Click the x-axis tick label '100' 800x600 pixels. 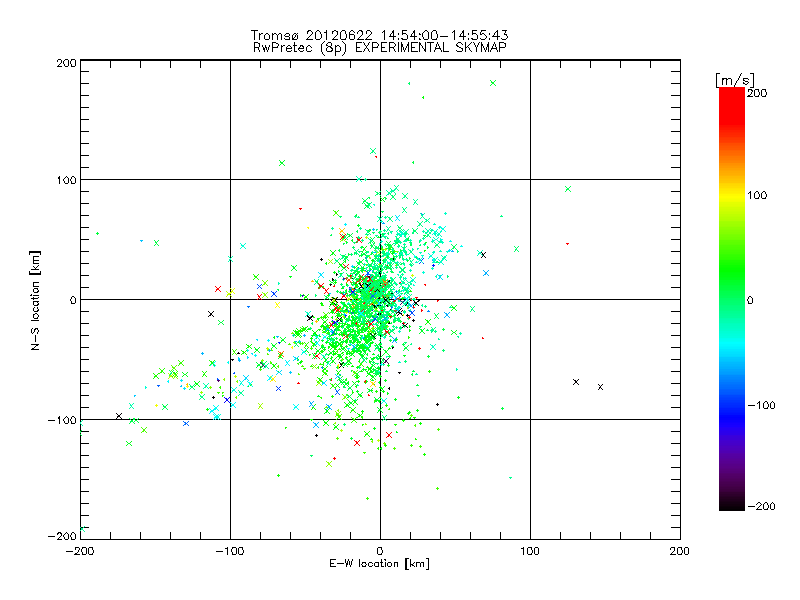tap(530, 551)
